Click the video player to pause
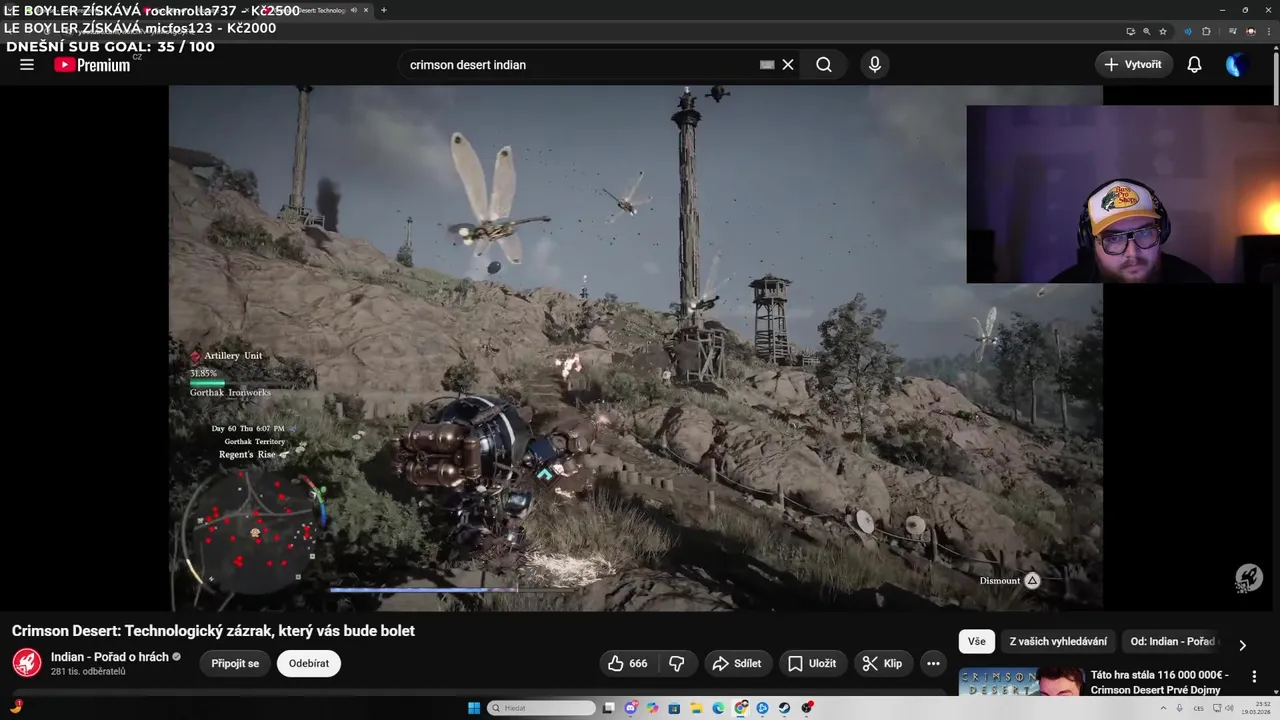This screenshot has width=1280, height=720. [636, 347]
